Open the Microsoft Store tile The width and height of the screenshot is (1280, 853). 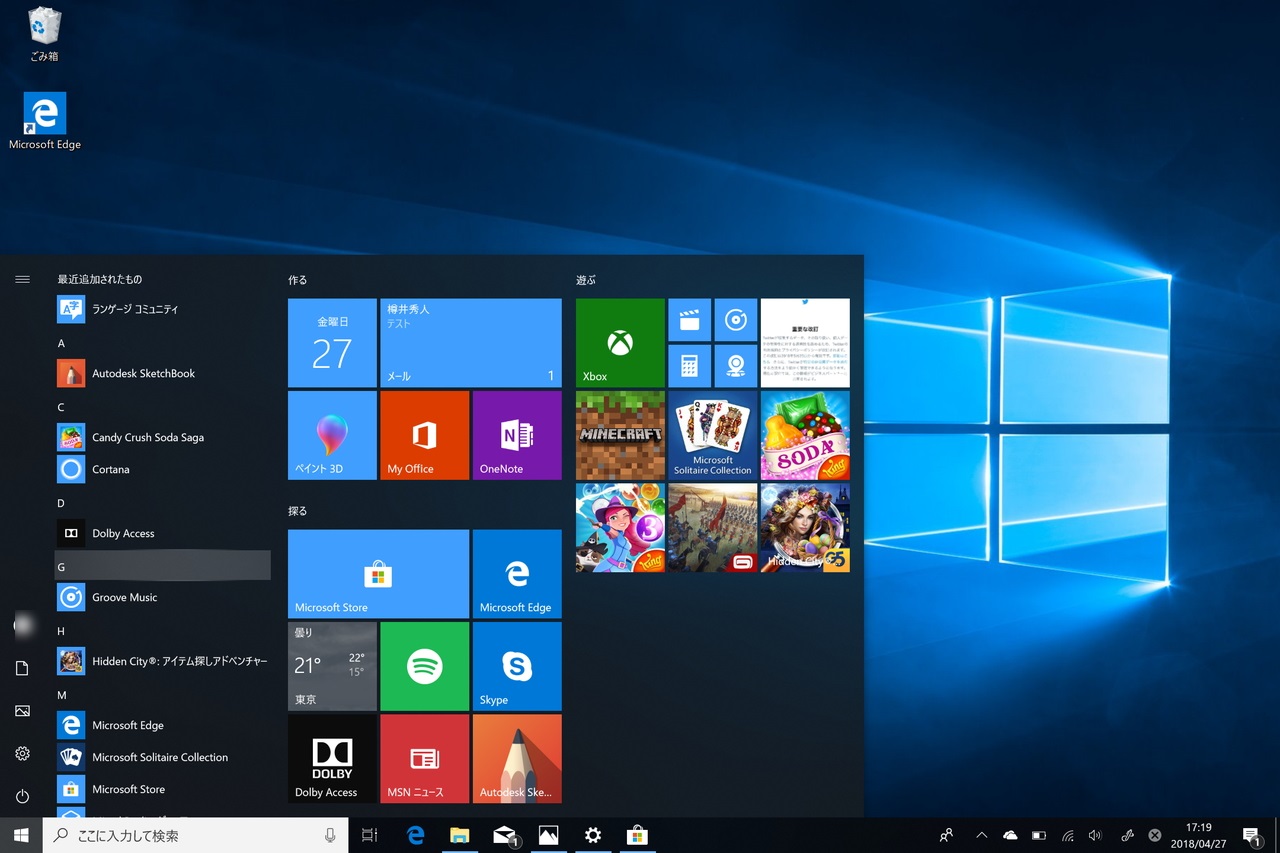click(378, 574)
